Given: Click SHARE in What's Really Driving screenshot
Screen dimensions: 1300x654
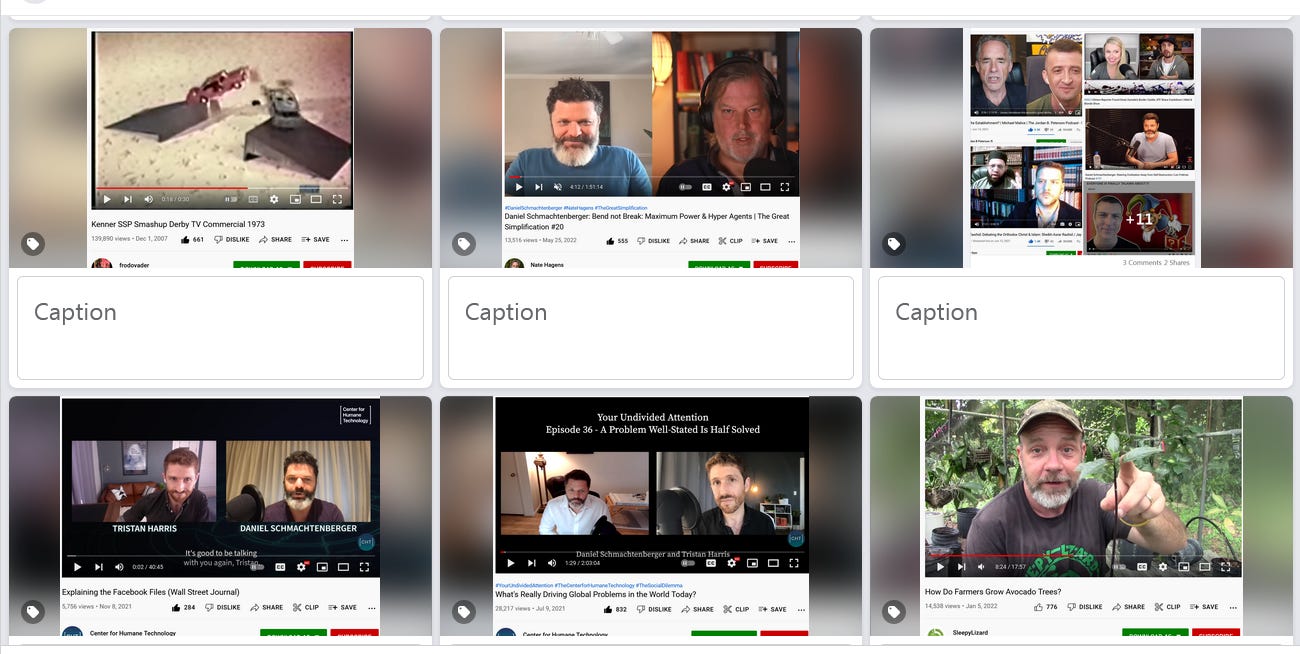Looking at the screenshot, I should (x=697, y=609).
